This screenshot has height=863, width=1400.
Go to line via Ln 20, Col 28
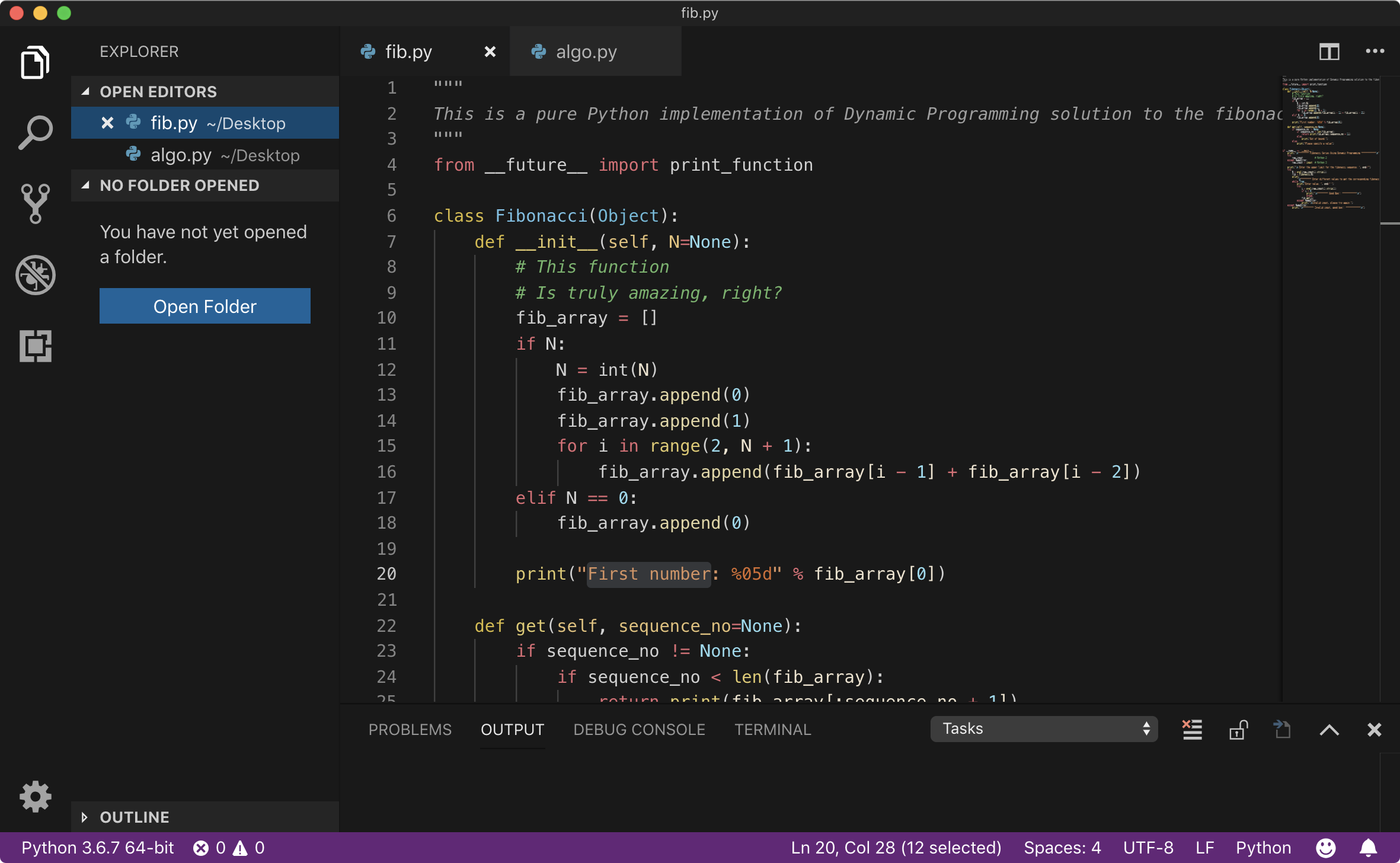pos(896,848)
